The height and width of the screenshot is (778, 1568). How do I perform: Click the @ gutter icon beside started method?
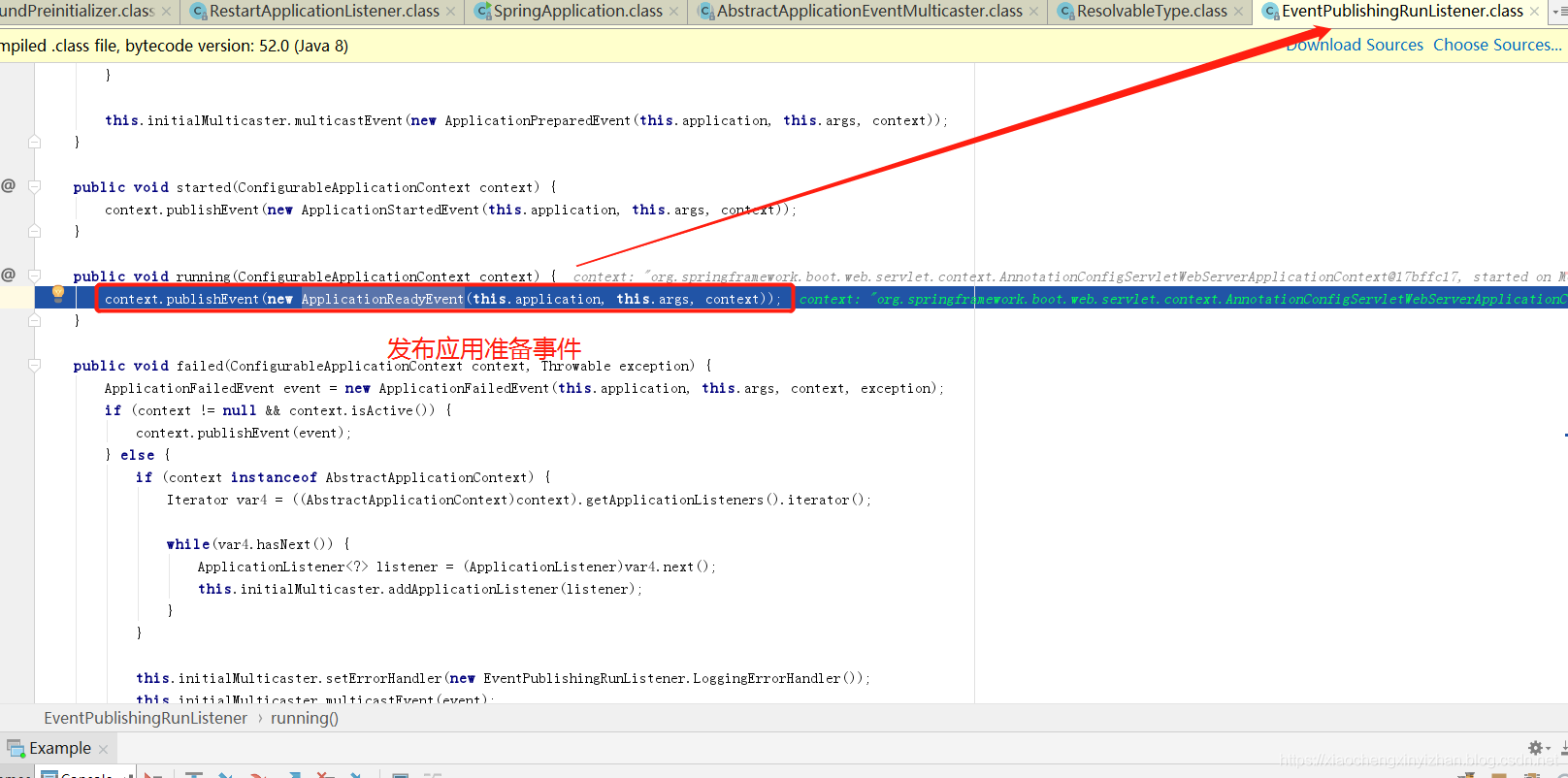[9, 185]
